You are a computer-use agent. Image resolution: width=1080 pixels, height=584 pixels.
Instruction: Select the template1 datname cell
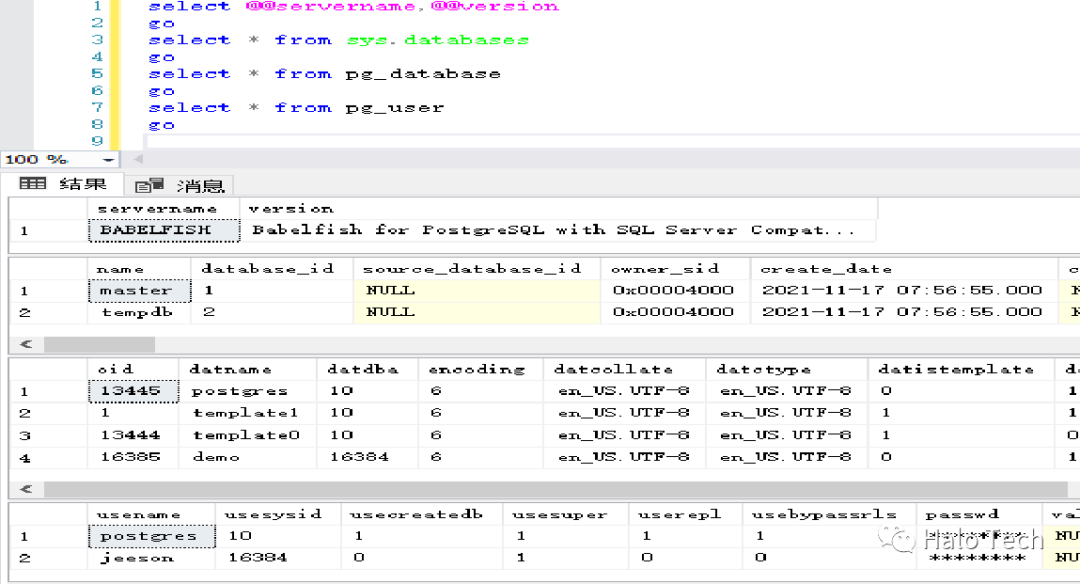pos(248,413)
